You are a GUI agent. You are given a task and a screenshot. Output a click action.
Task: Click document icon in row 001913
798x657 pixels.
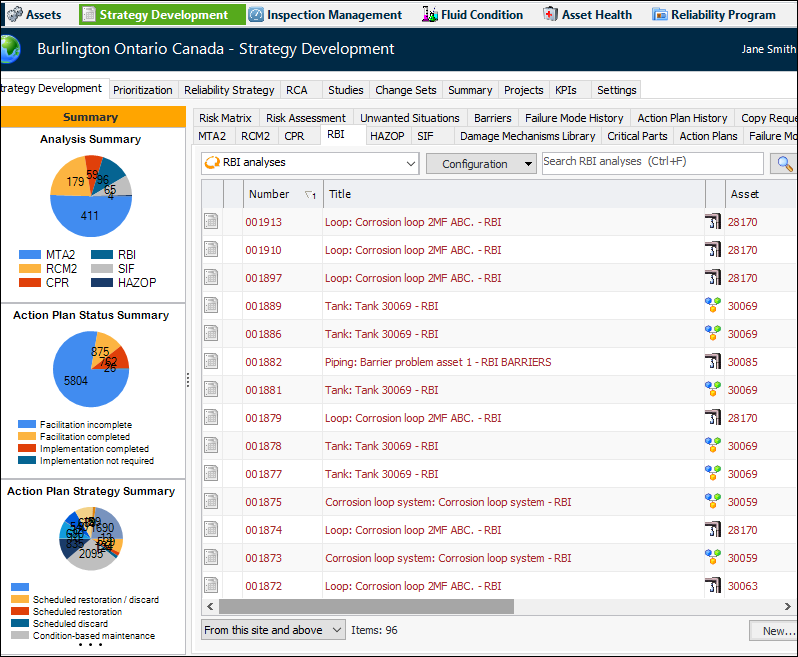point(211,222)
